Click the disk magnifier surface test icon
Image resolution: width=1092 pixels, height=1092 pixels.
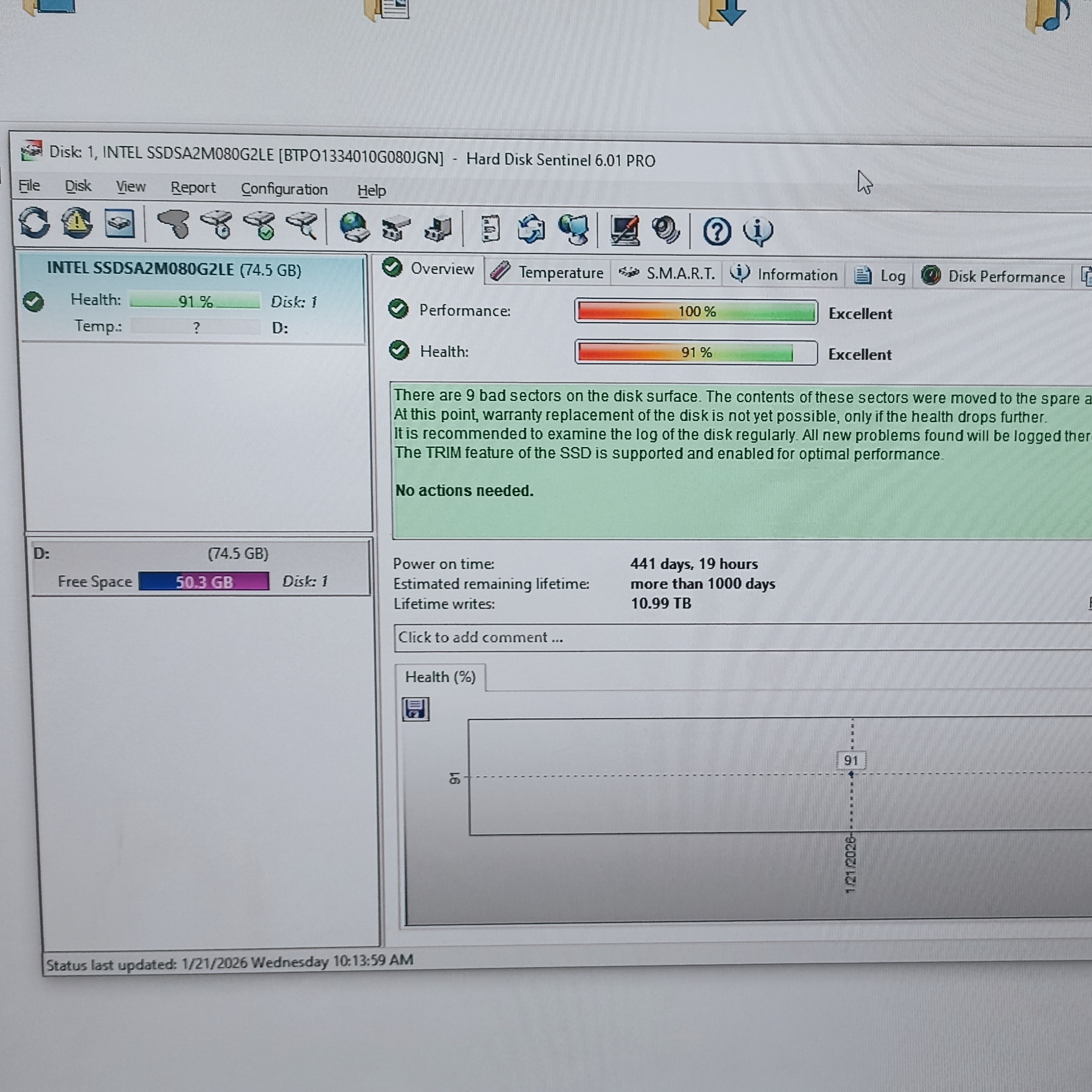303,226
